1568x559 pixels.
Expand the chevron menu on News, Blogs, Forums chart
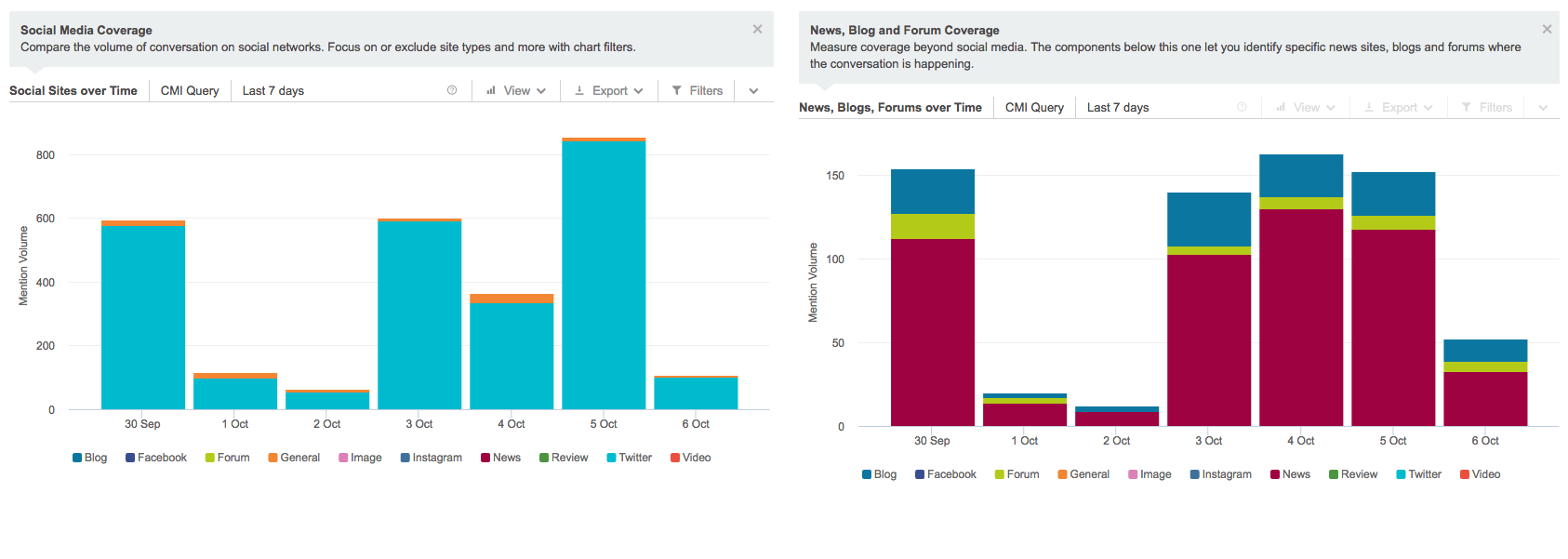(x=1543, y=107)
